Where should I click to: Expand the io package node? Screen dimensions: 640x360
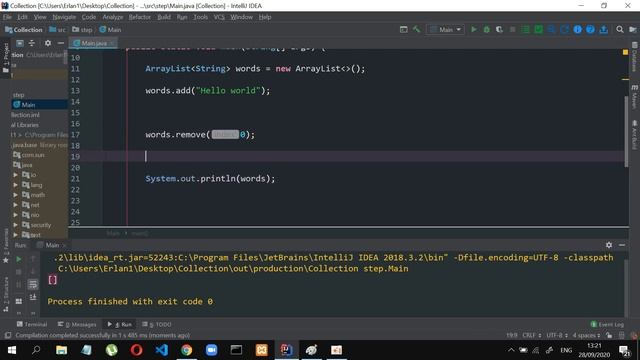pyautogui.click(x=16, y=175)
